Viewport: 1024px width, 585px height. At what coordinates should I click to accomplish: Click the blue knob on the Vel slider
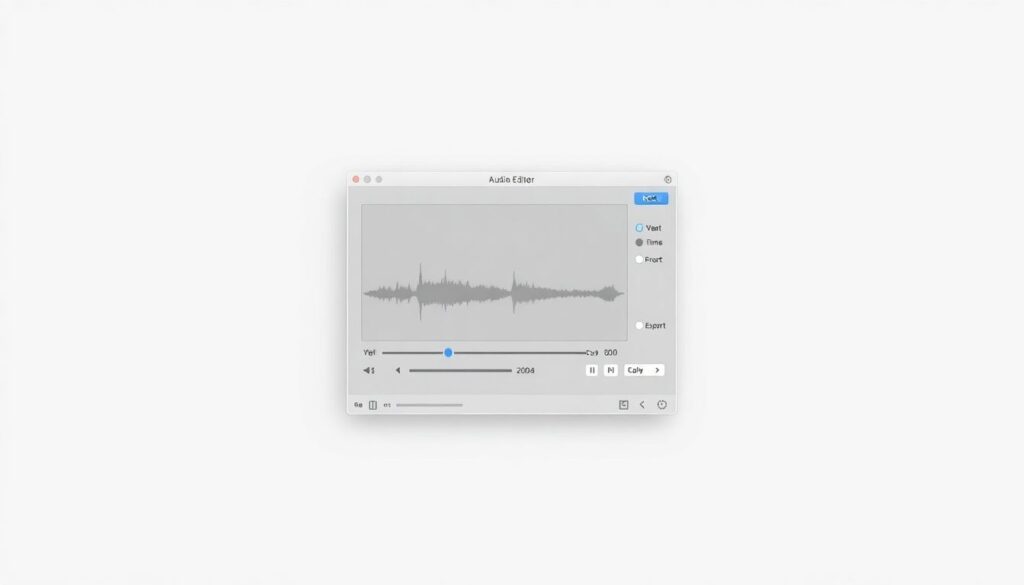[448, 352]
